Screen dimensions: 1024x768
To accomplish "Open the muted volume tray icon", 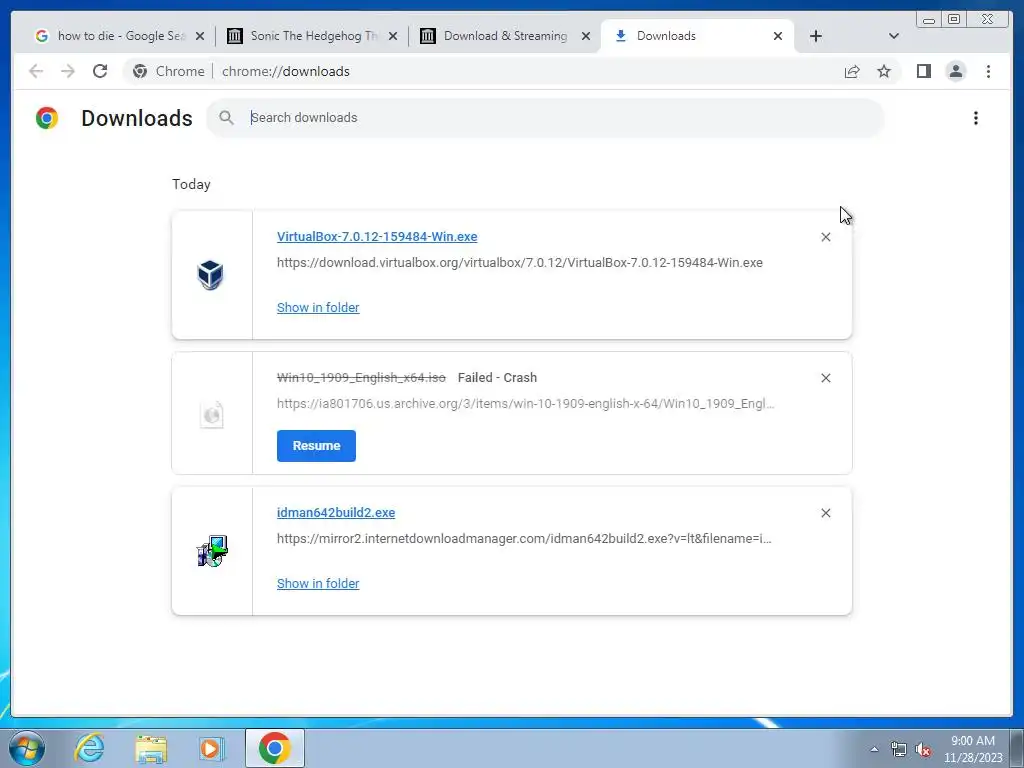I will pyautogui.click(x=923, y=750).
